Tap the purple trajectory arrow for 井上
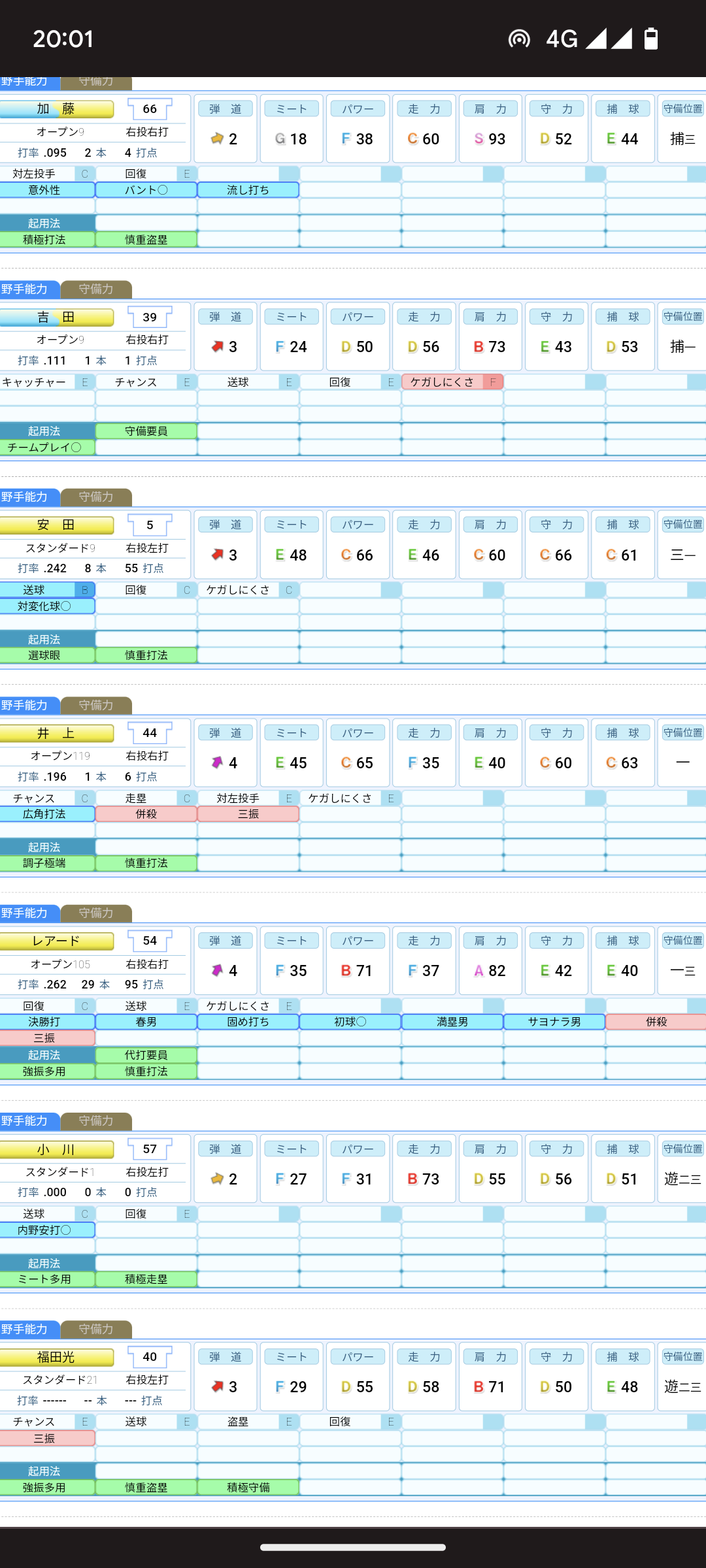 217,762
